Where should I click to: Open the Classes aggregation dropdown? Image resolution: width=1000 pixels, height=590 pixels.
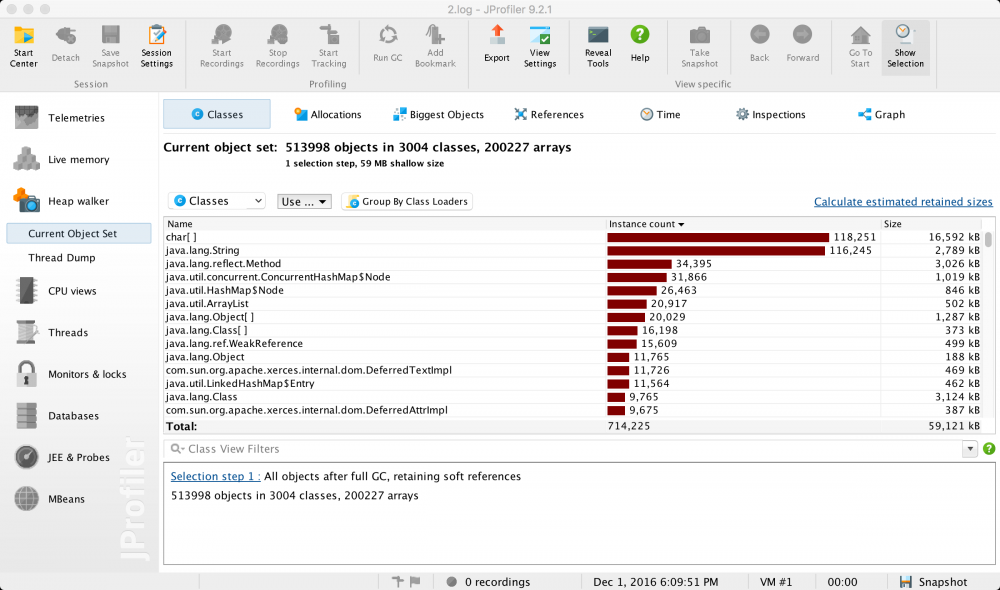pyautogui.click(x=217, y=201)
